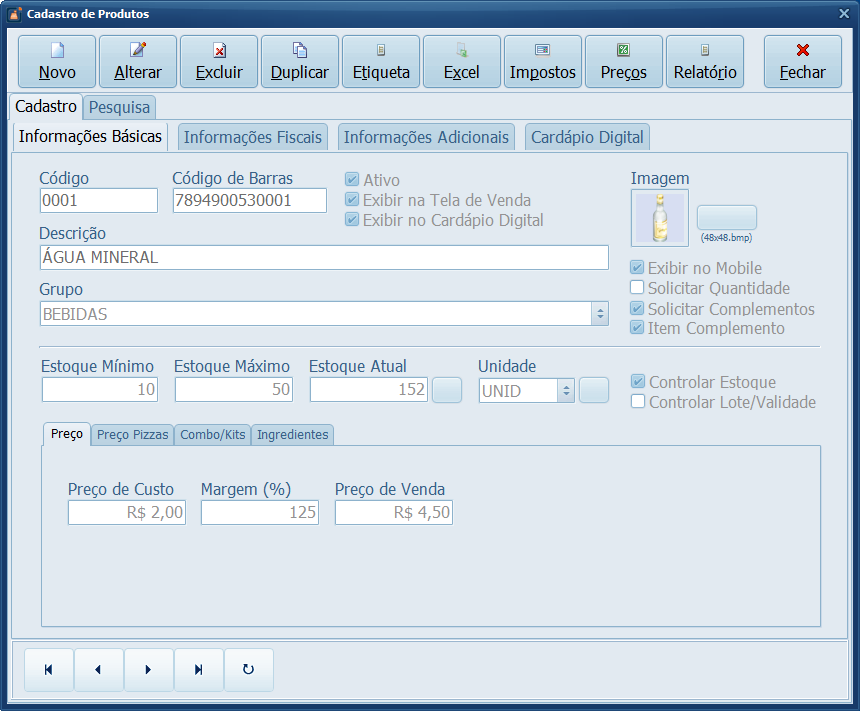
Task: Open the Relatório report
Action: (x=705, y=62)
